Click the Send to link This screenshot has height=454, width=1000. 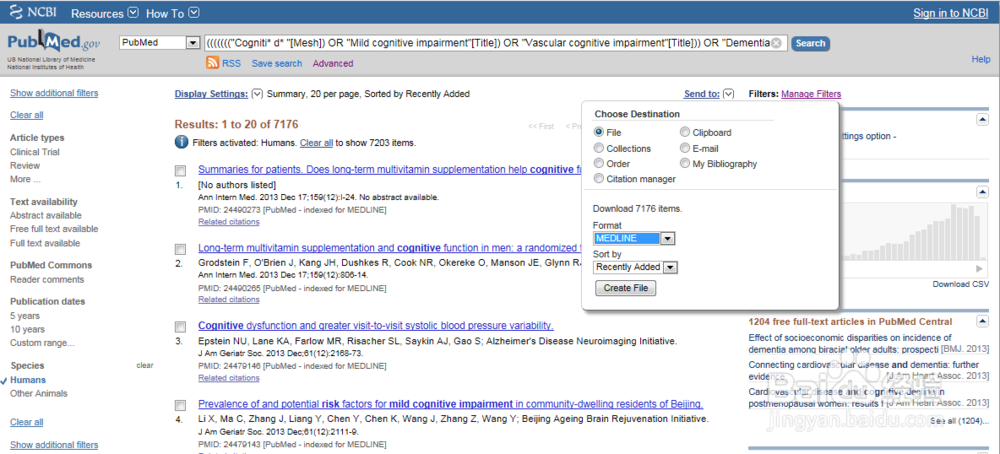[x=702, y=94]
